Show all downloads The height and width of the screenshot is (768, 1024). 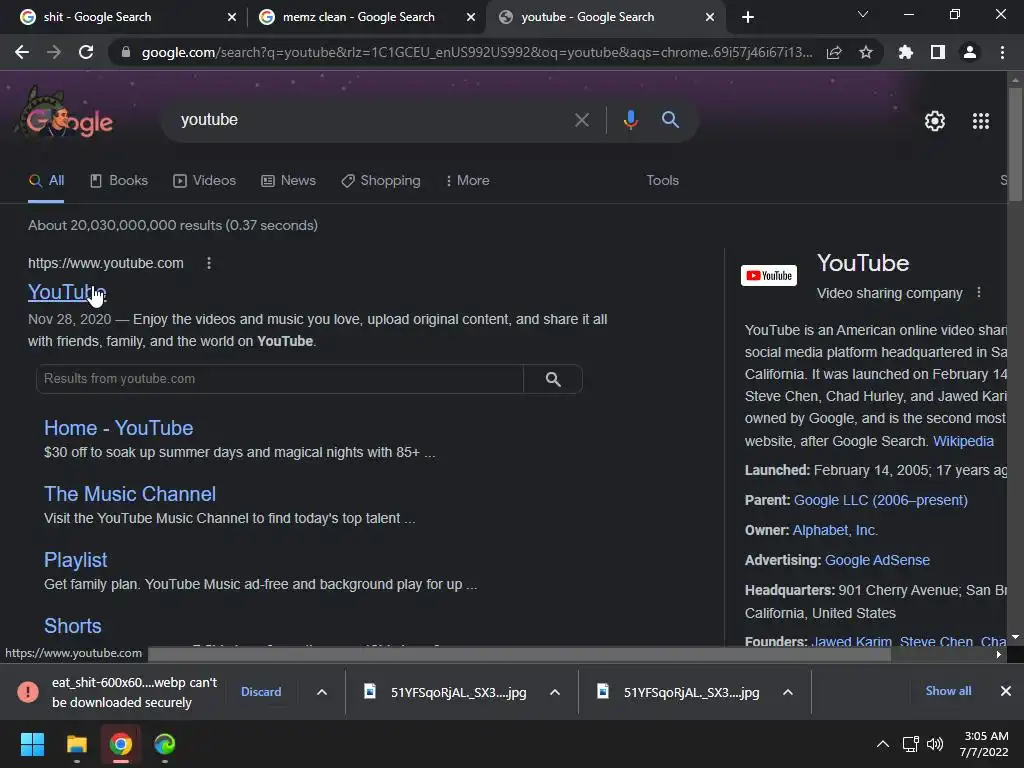(x=948, y=691)
